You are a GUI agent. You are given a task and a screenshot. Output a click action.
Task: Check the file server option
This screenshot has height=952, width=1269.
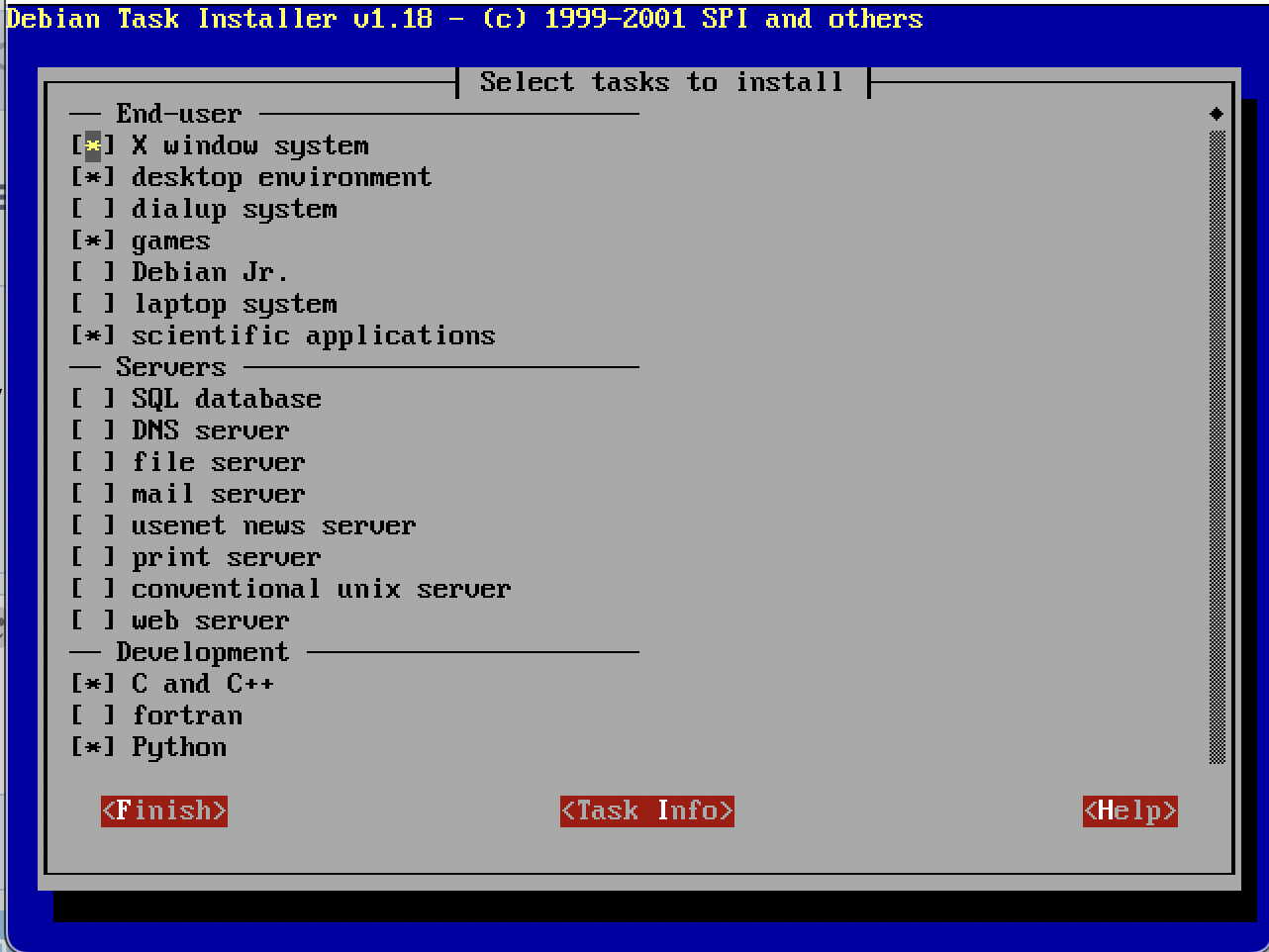coord(93,463)
